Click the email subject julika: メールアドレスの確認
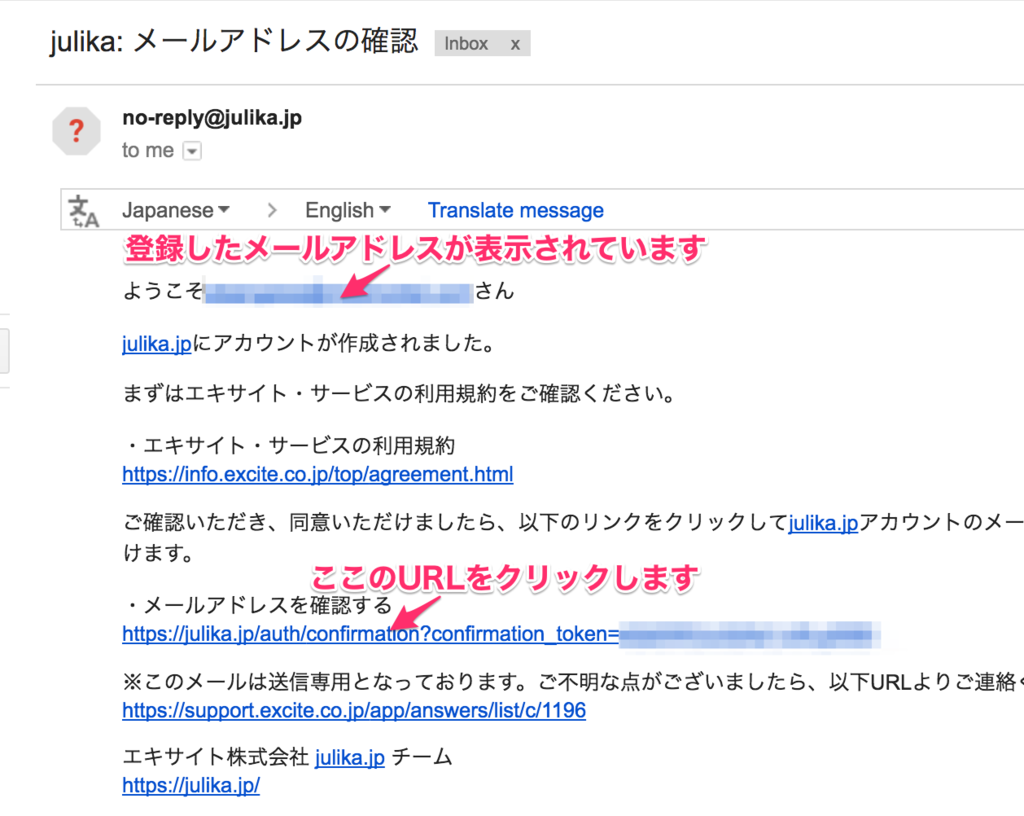This screenshot has width=1024, height=816. click(x=234, y=42)
